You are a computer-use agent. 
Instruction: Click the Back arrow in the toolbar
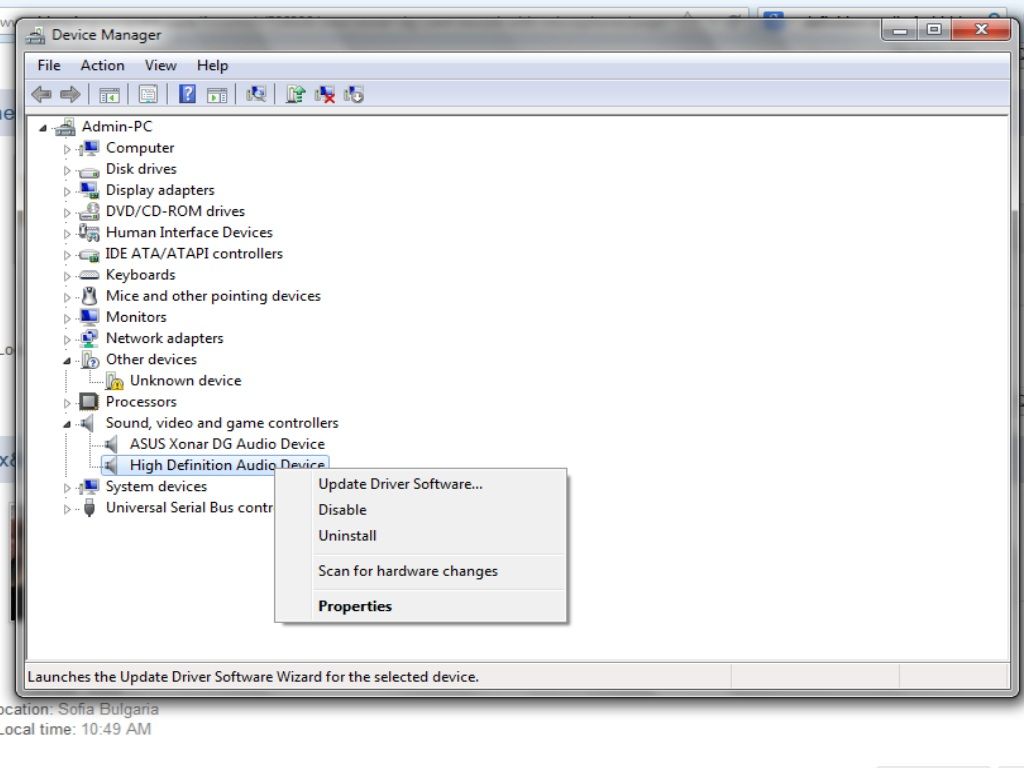click(x=41, y=95)
